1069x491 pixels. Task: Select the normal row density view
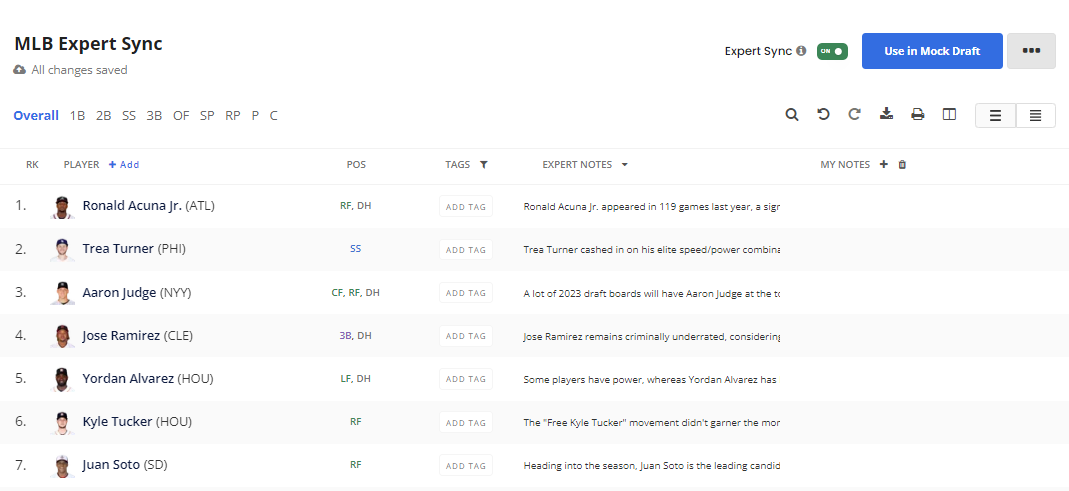(x=995, y=116)
